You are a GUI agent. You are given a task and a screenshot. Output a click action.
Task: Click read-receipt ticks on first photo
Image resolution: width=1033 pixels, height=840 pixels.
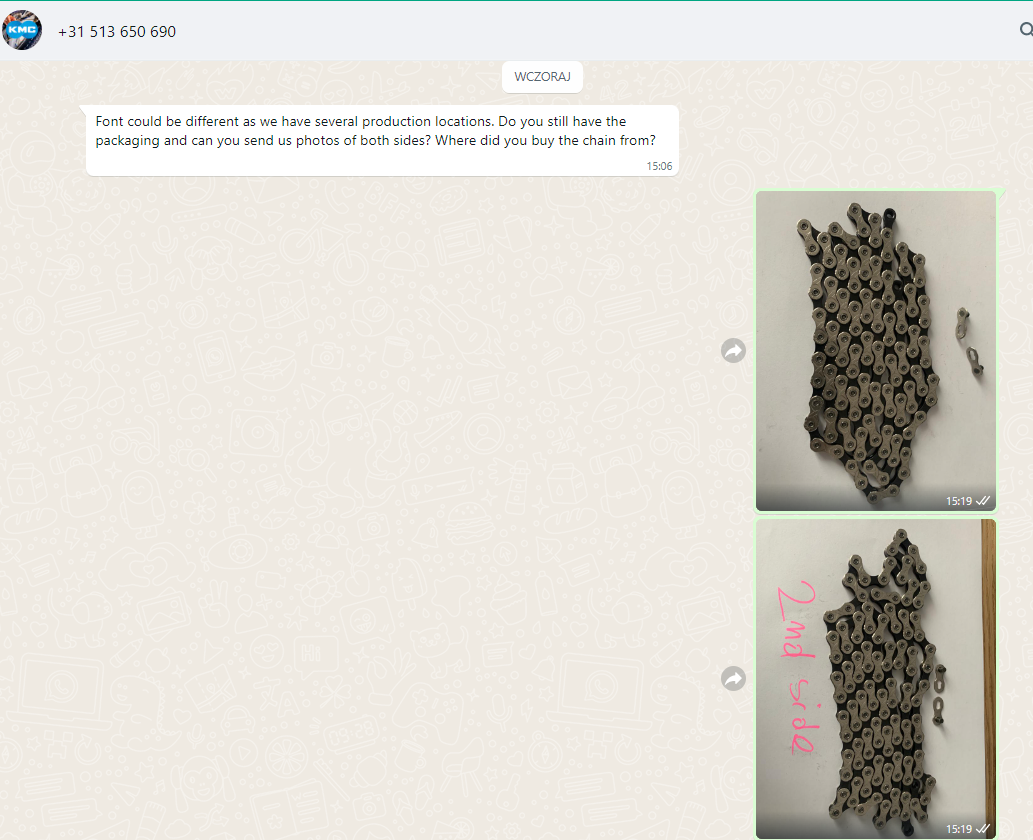tap(983, 501)
